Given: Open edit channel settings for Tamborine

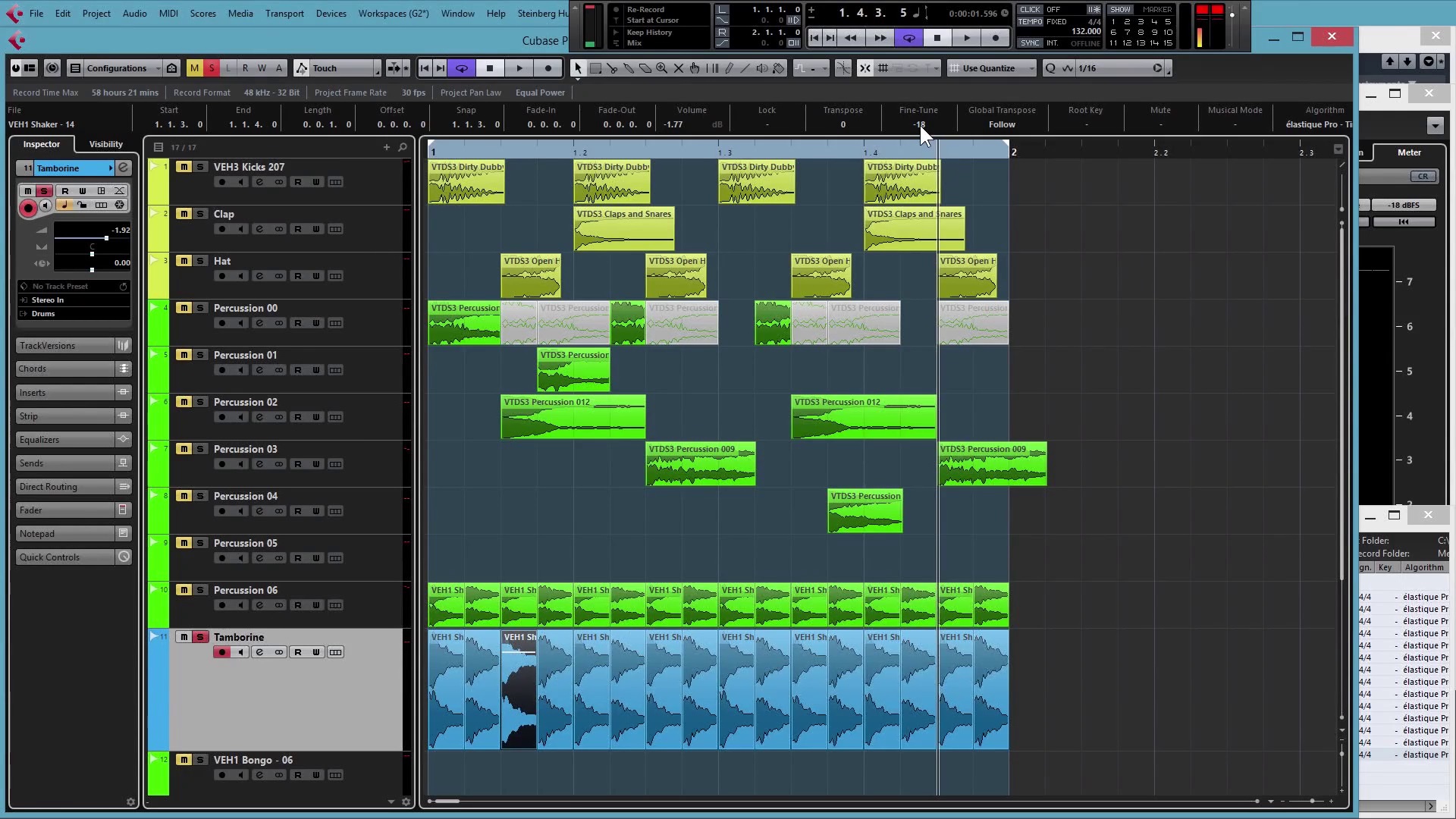Looking at the screenshot, I should click(124, 168).
